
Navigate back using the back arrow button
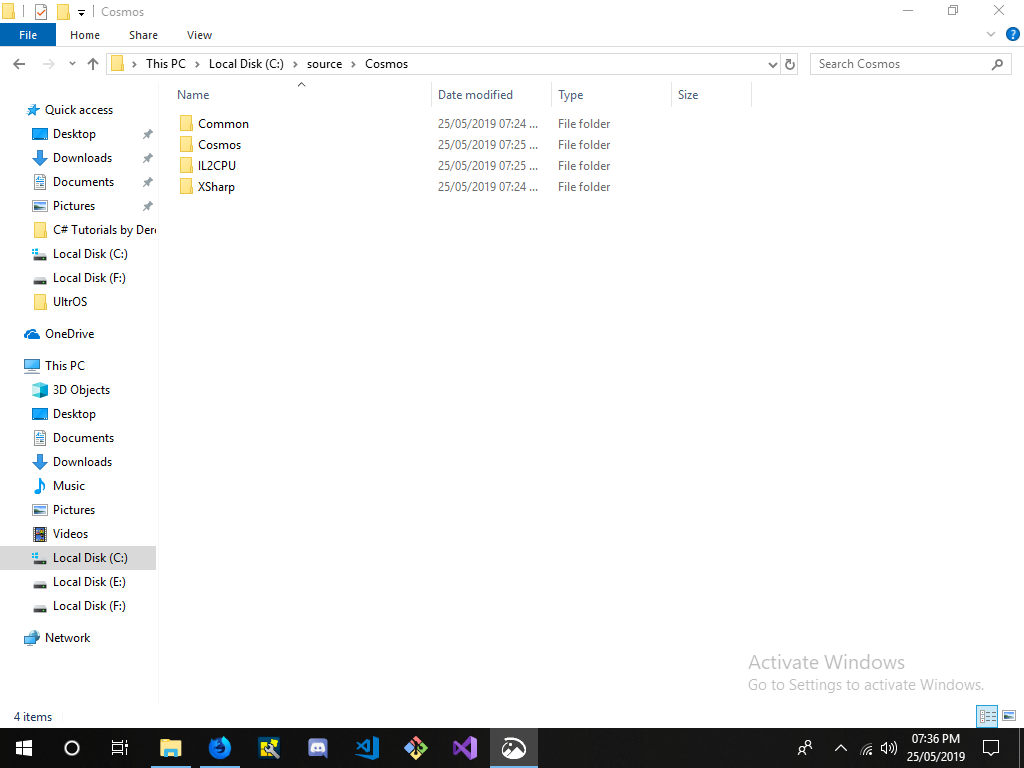pos(18,63)
